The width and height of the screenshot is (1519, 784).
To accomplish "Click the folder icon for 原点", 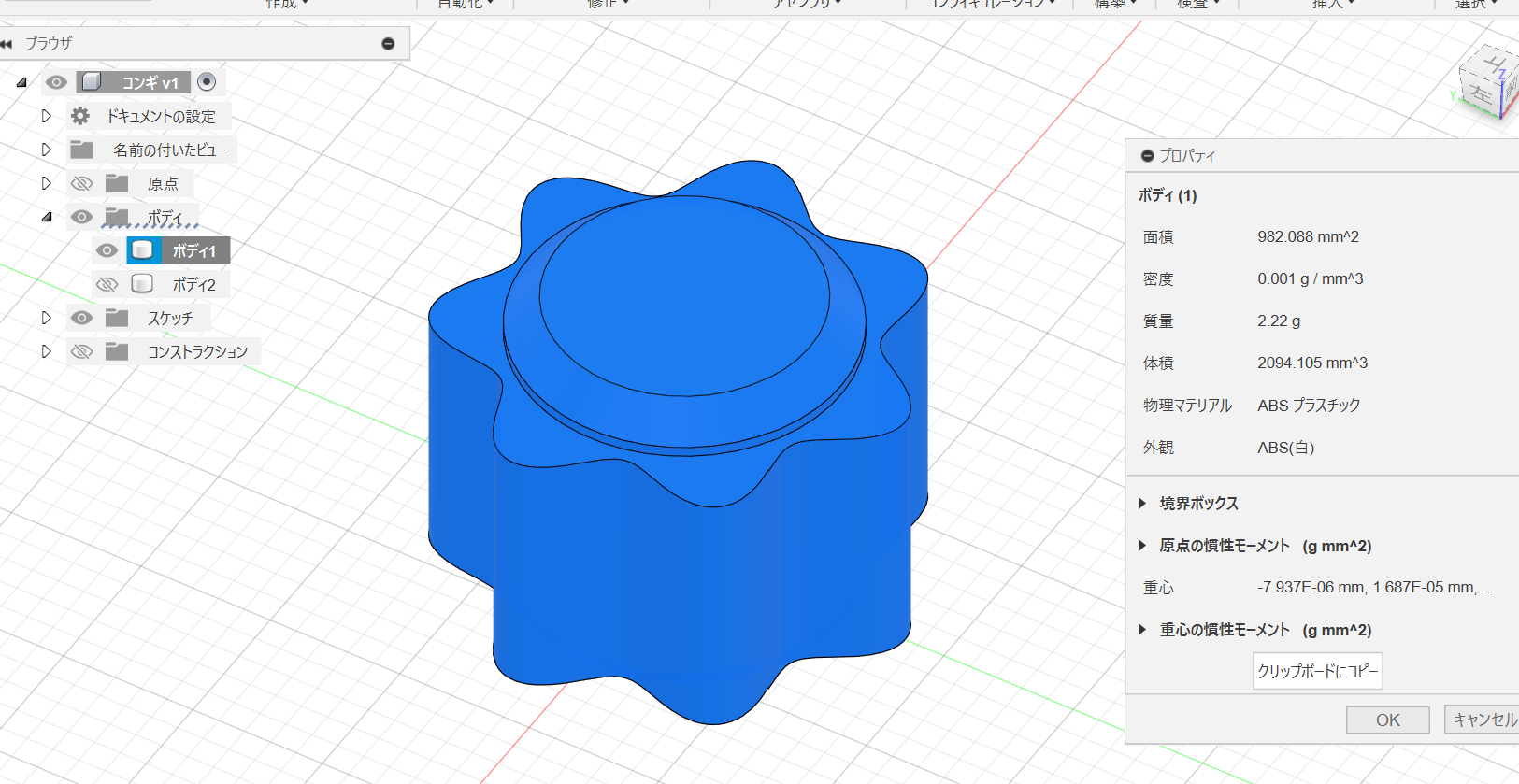I will (x=117, y=183).
